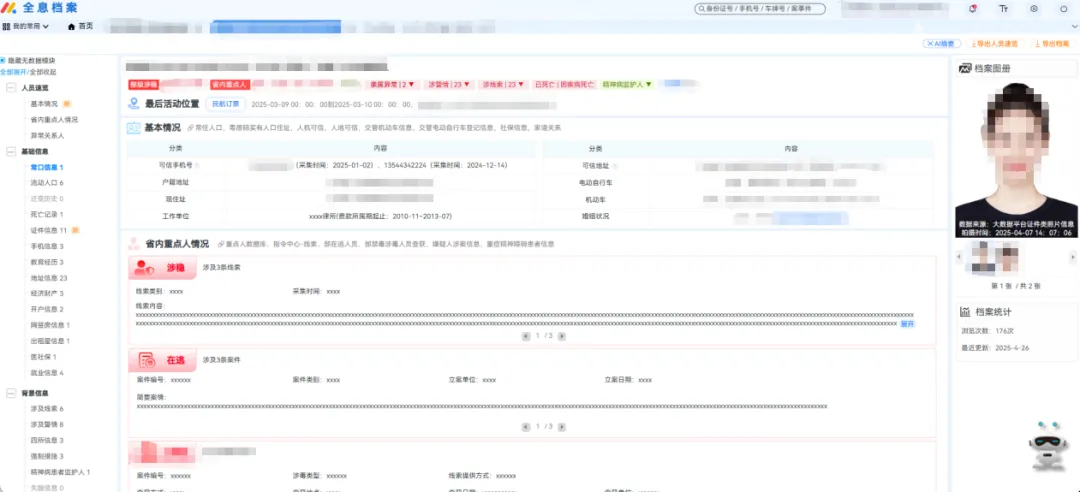Open the font size (Tт) setting

(1003, 9)
